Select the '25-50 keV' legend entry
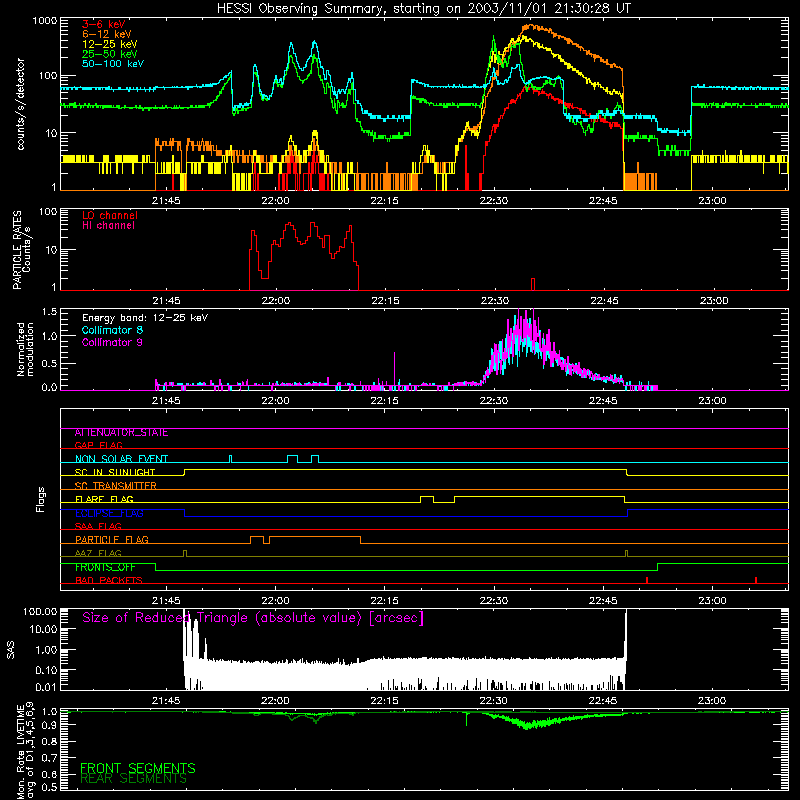Viewport: 800px width, 800px height. click(x=110, y=54)
